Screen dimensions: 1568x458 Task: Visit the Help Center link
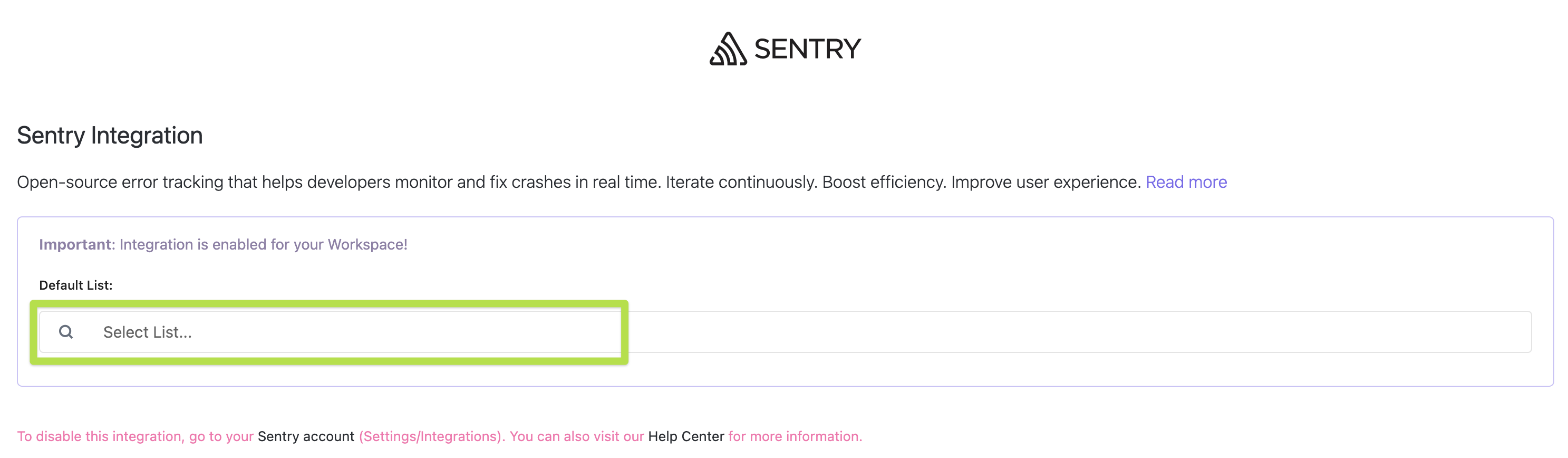pyautogui.click(x=686, y=436)
